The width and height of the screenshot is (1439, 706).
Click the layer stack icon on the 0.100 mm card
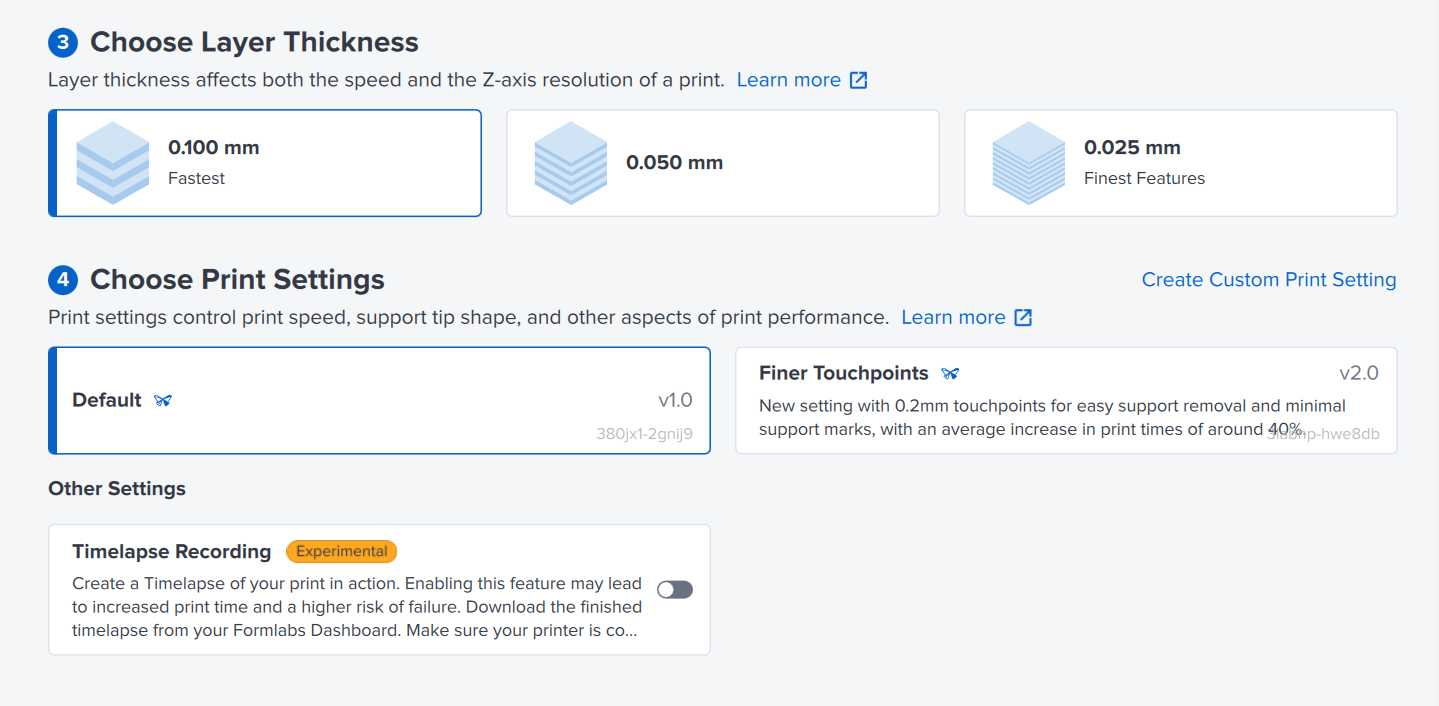coord(112,162)
